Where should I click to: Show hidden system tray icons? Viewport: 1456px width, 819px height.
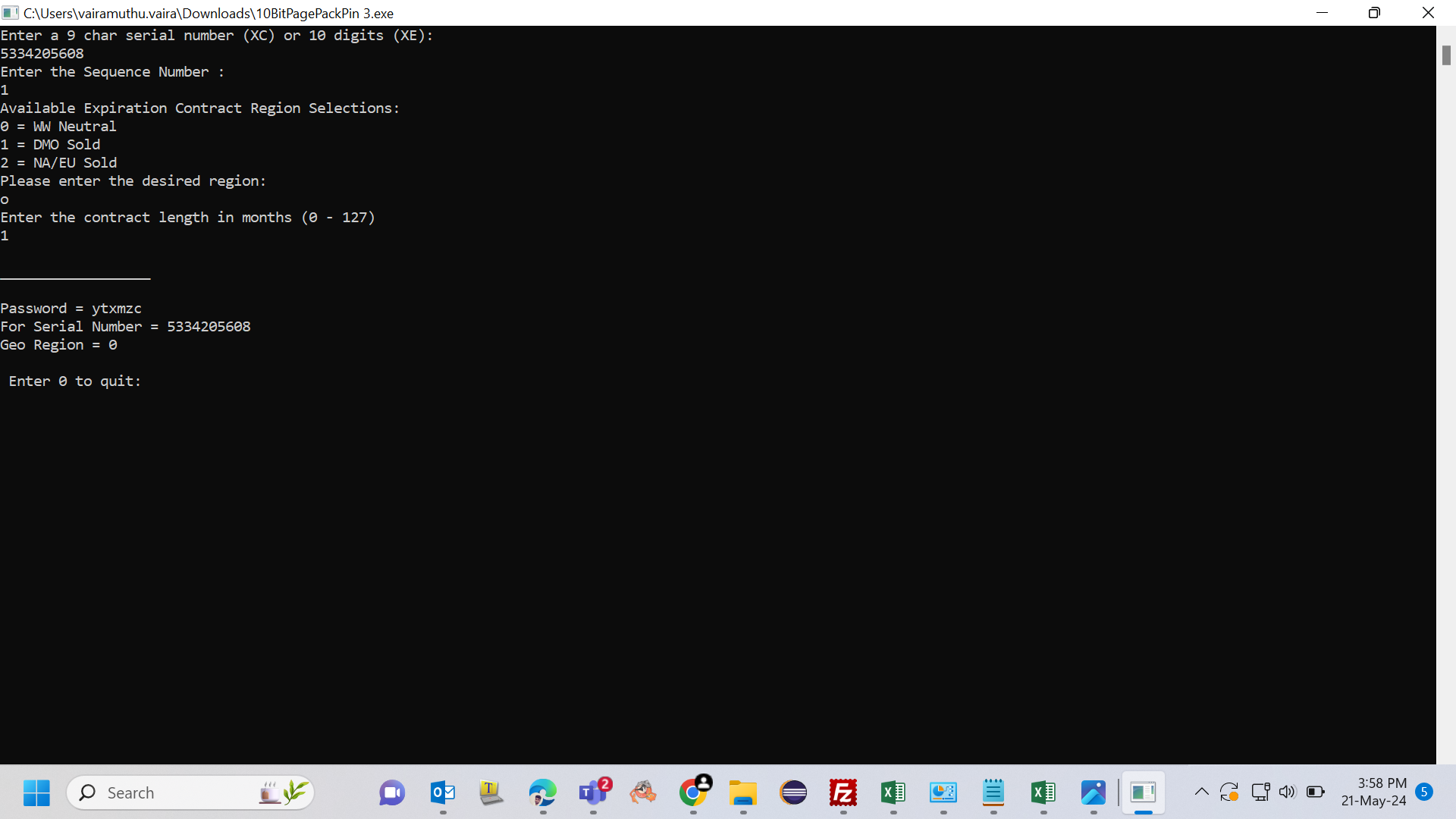point(1202,792)
